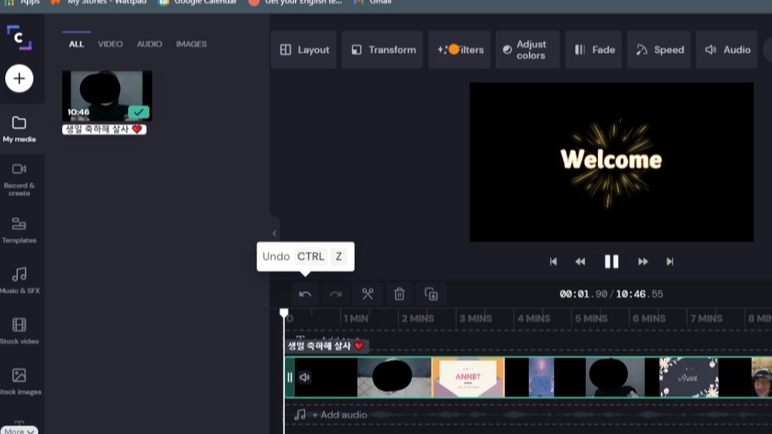Click the playhead marker on timeline
This screenshot has height=434, width=772.
pyautogui.click(x=284, y=313)
